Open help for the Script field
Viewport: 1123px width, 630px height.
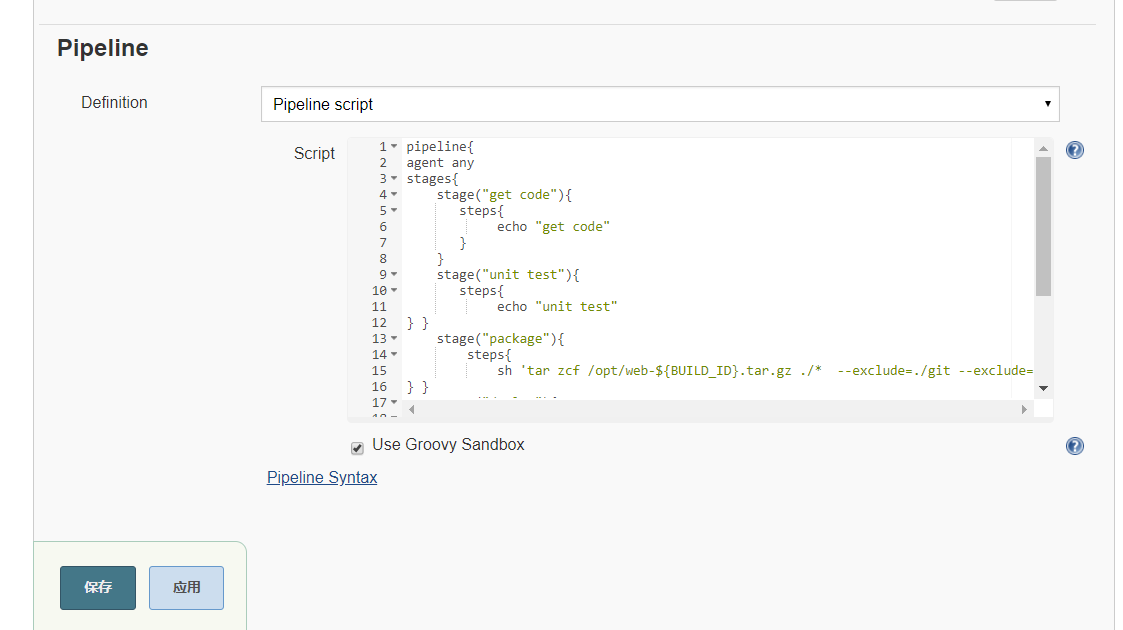coord(1075,150)
